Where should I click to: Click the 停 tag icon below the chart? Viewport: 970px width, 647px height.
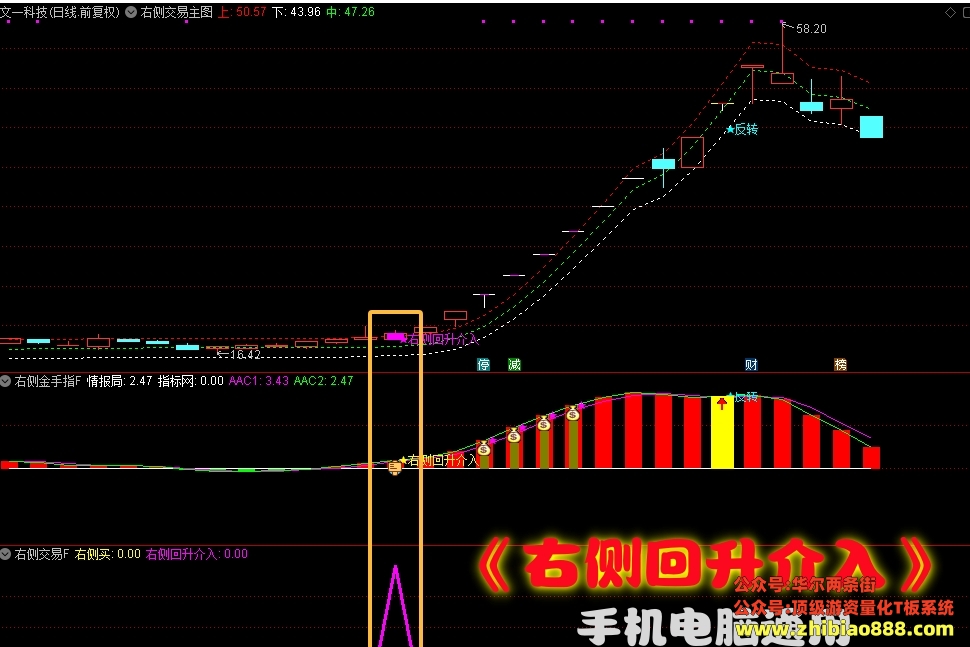coord(483,364)
